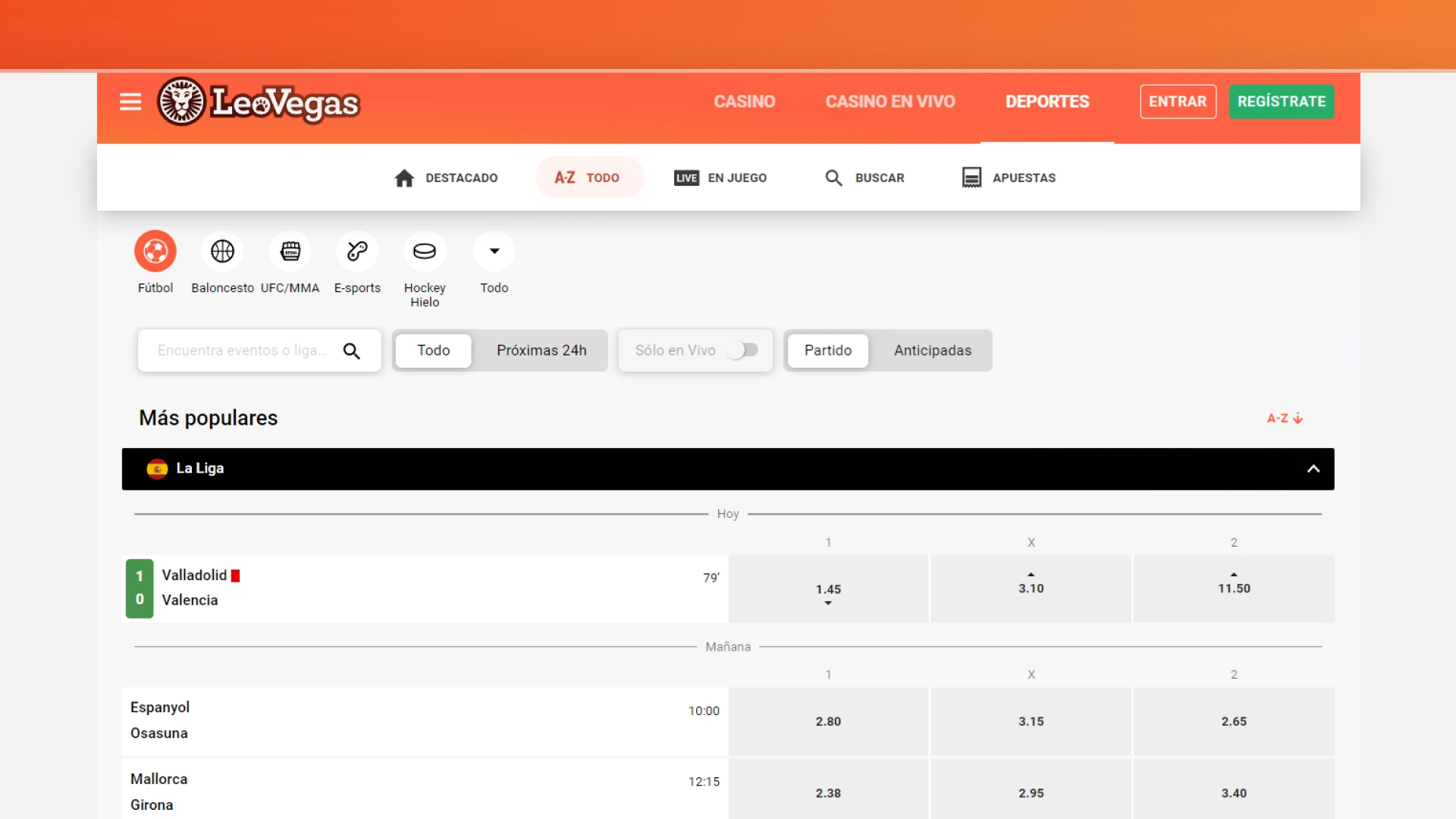This screenshot has width=1456, height=819.
Task: Open the DEPORTES section
Action: click(1047, 102)
